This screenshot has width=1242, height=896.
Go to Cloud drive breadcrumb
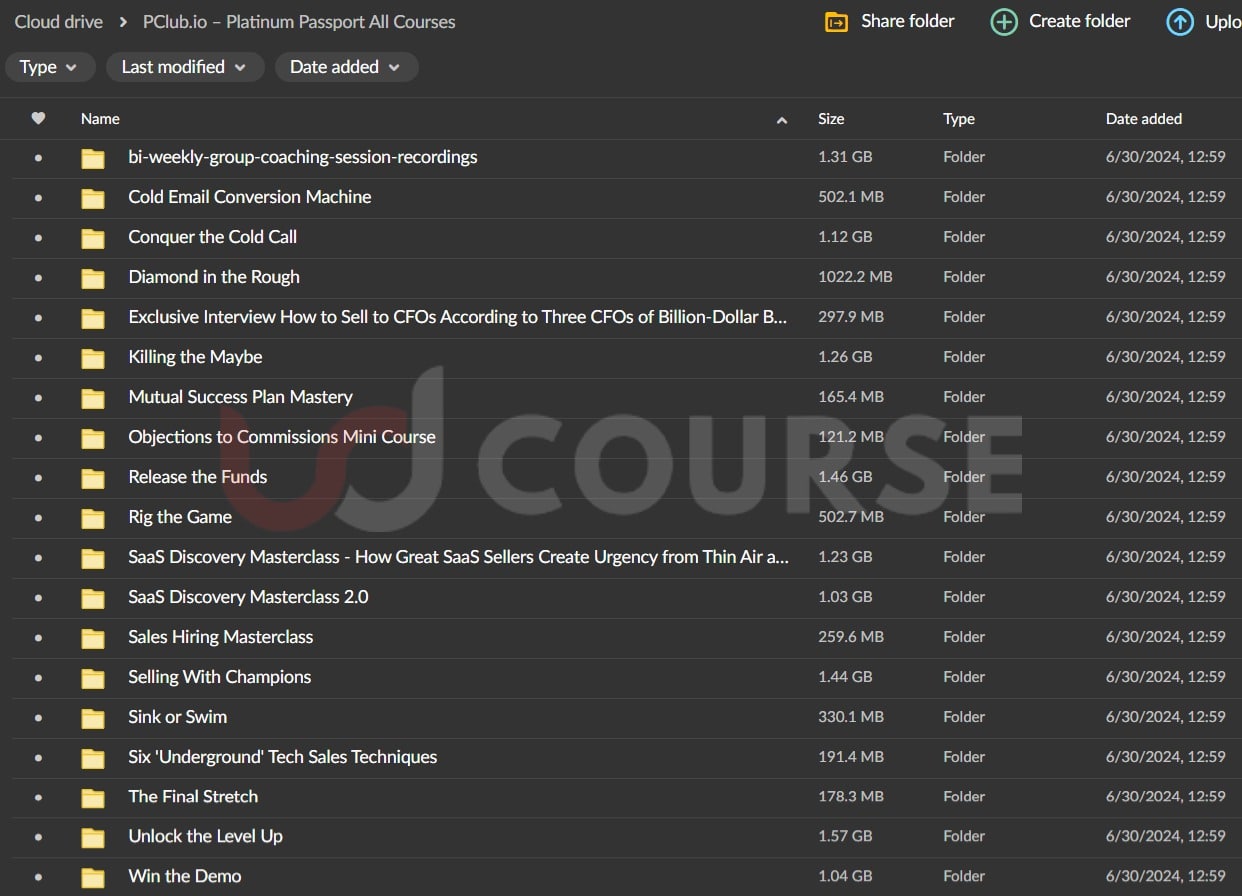[58, 22]
